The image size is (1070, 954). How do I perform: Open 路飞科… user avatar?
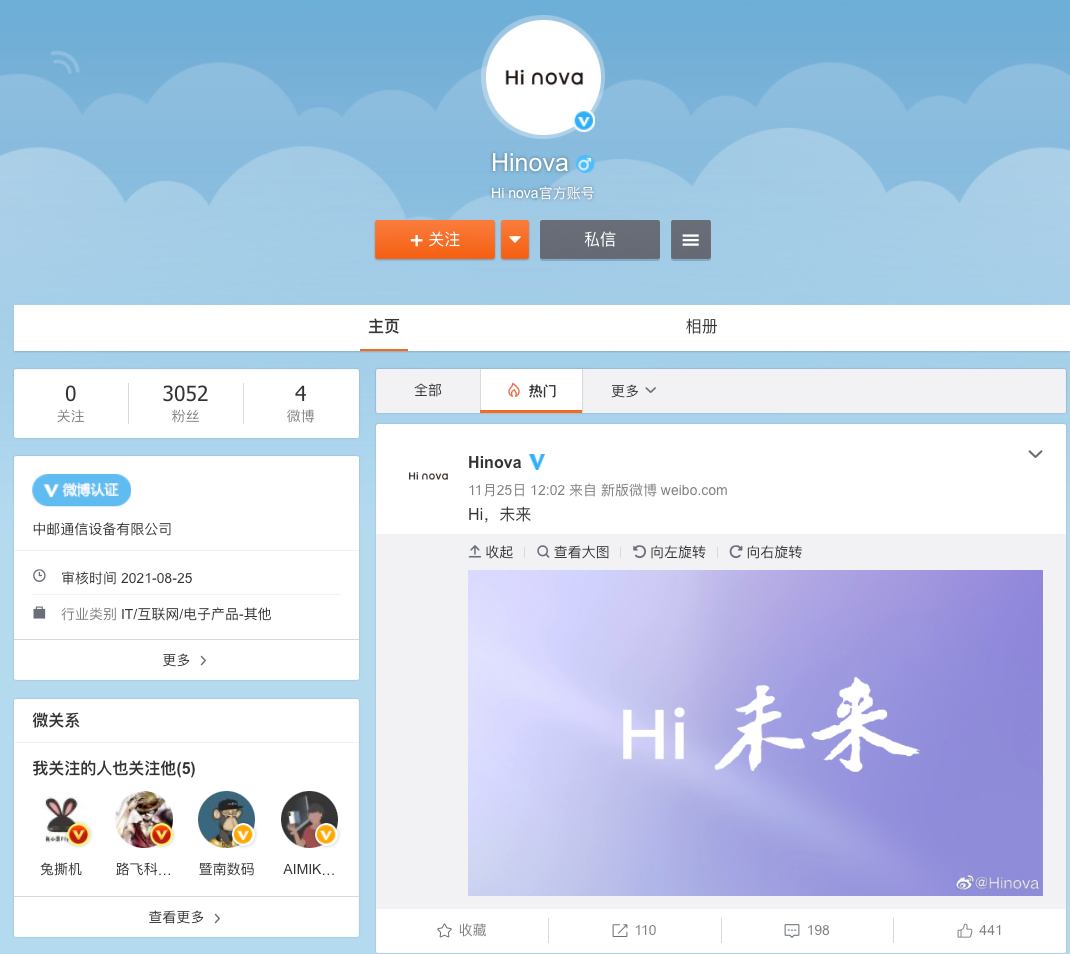[144, 820]
